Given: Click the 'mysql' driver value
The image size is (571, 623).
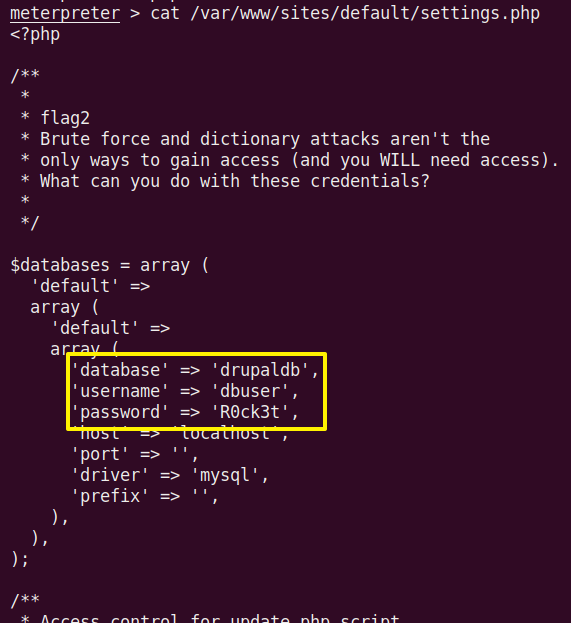Looking at the screenshot, I should point(225,475).
